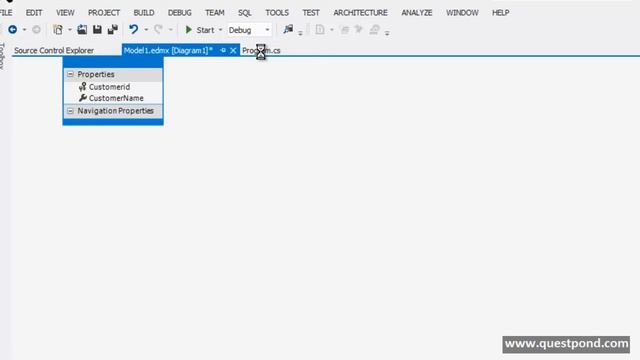Click the Save All icon
This screenshot has height=360, width=640.
click(113, 30)
